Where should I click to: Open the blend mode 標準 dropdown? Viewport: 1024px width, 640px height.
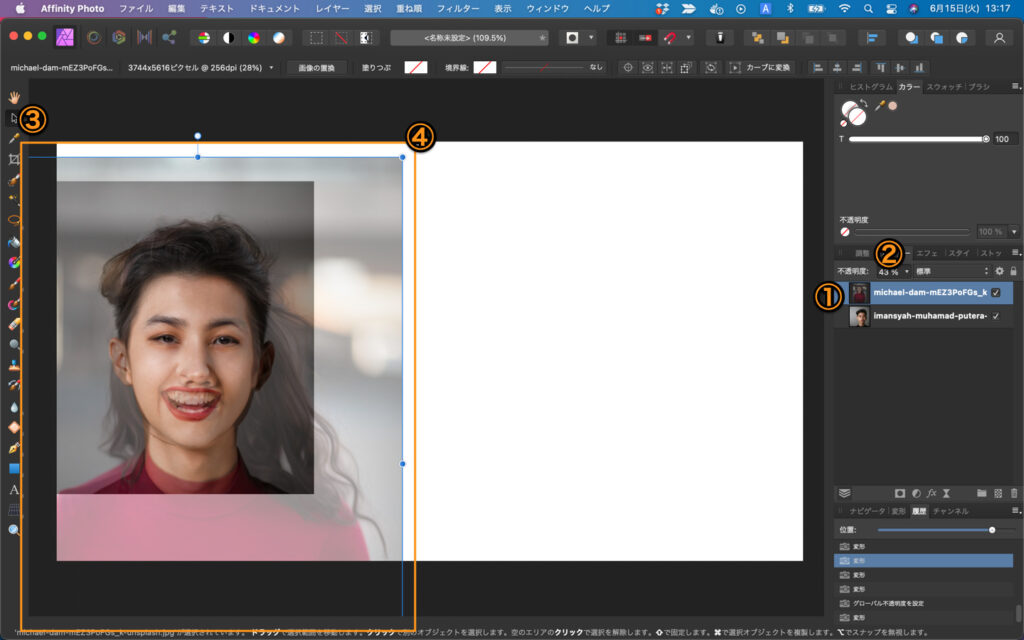[951, 271]
